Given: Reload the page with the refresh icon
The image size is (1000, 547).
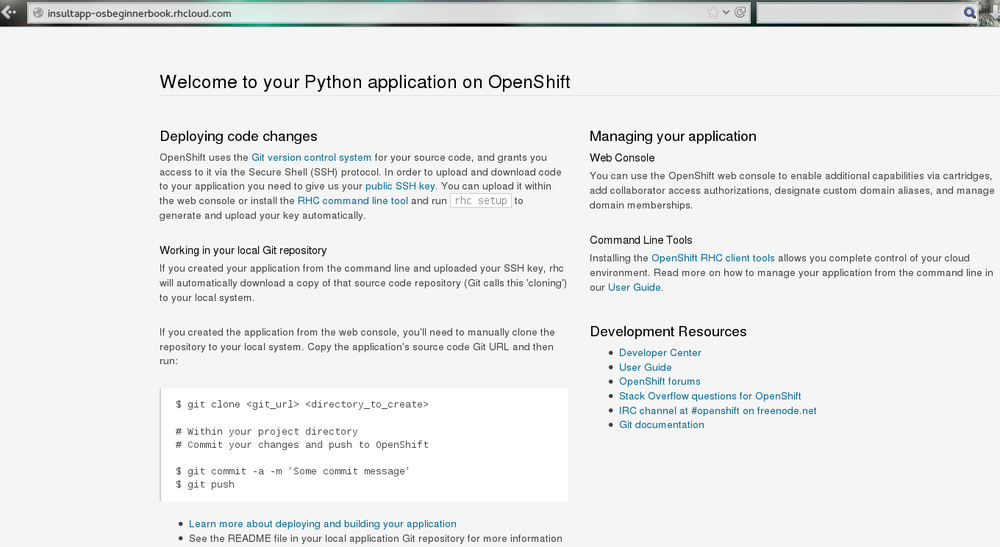Looking at the screenshot, I should [x=740, y=12].
